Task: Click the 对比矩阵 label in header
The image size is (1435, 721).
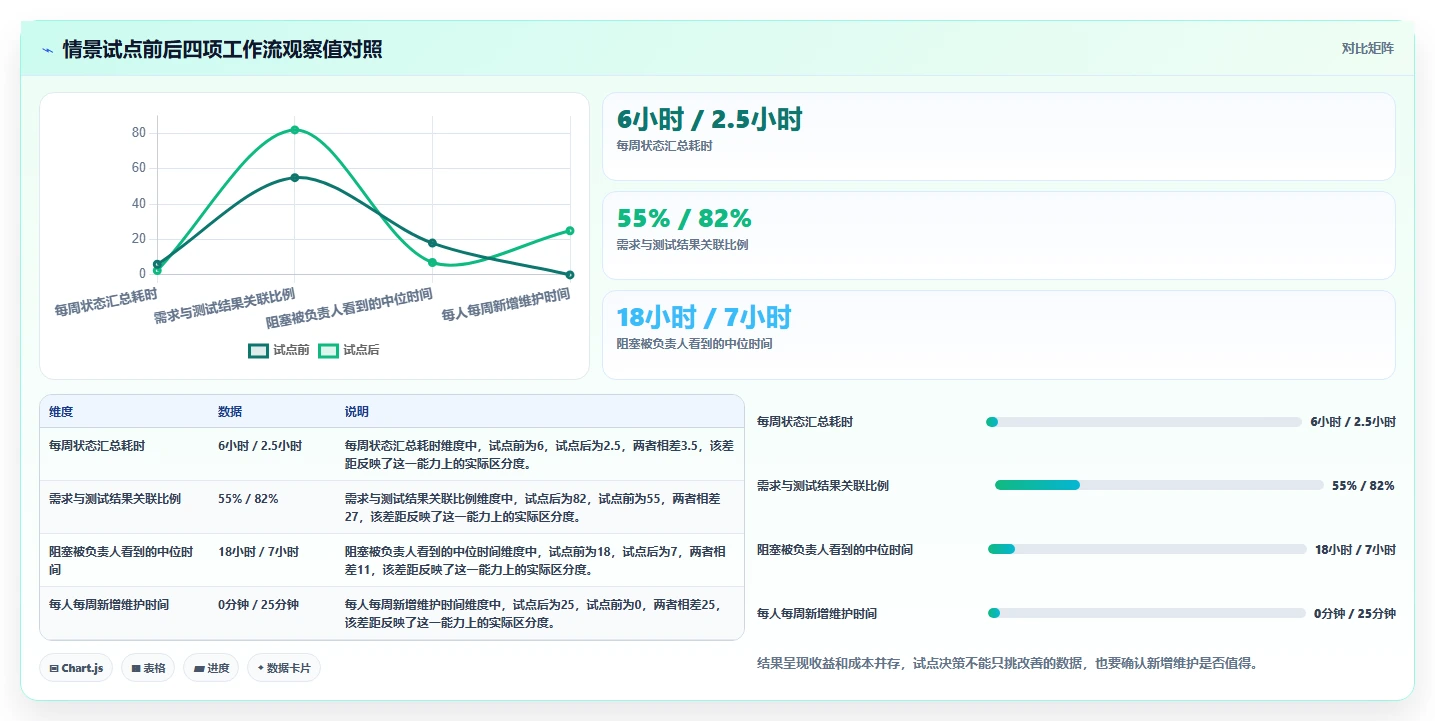Action: point(1367,48)
